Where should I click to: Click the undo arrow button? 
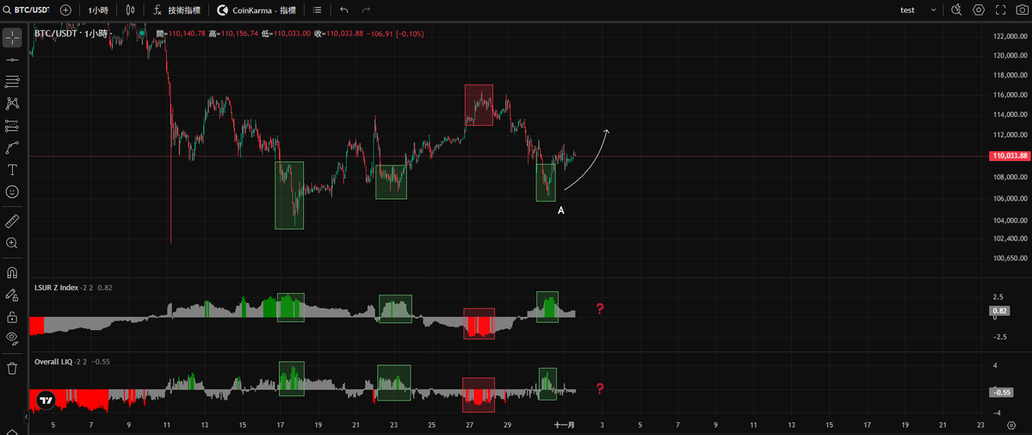[x=344, y=10]
